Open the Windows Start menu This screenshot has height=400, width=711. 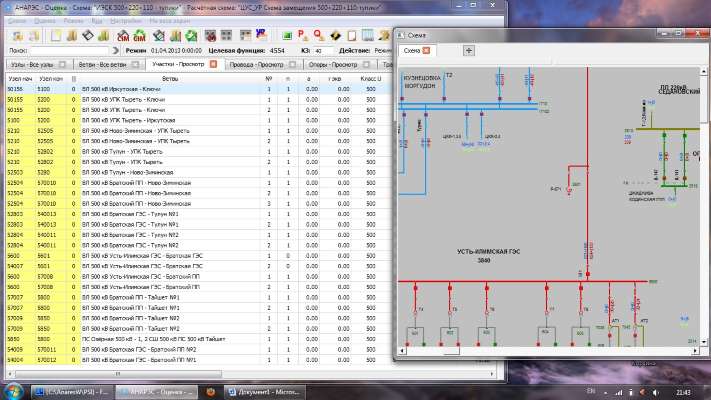[x=13, y=391]
